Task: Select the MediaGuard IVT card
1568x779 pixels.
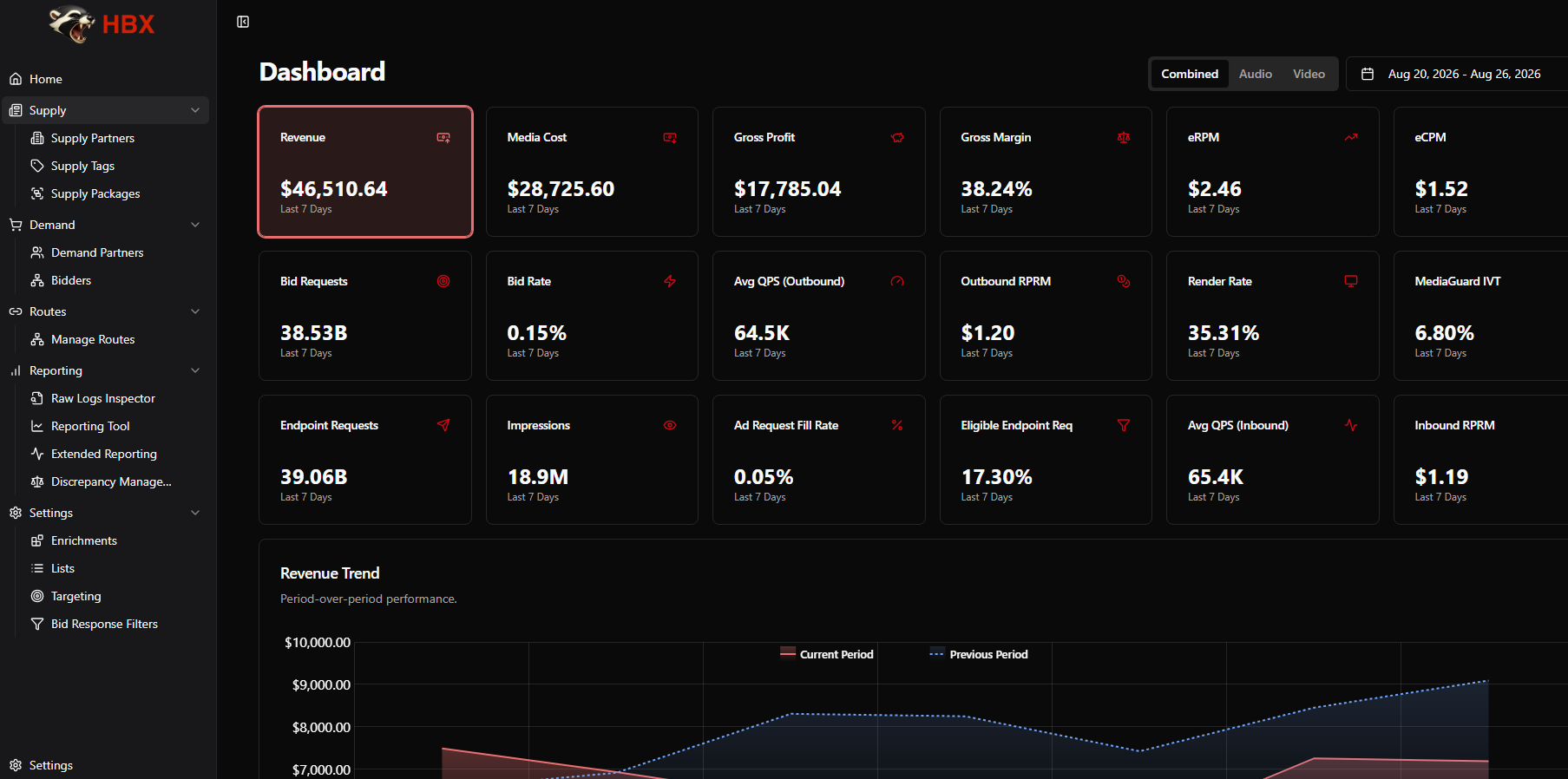Action: click(x=1480, y=316)
